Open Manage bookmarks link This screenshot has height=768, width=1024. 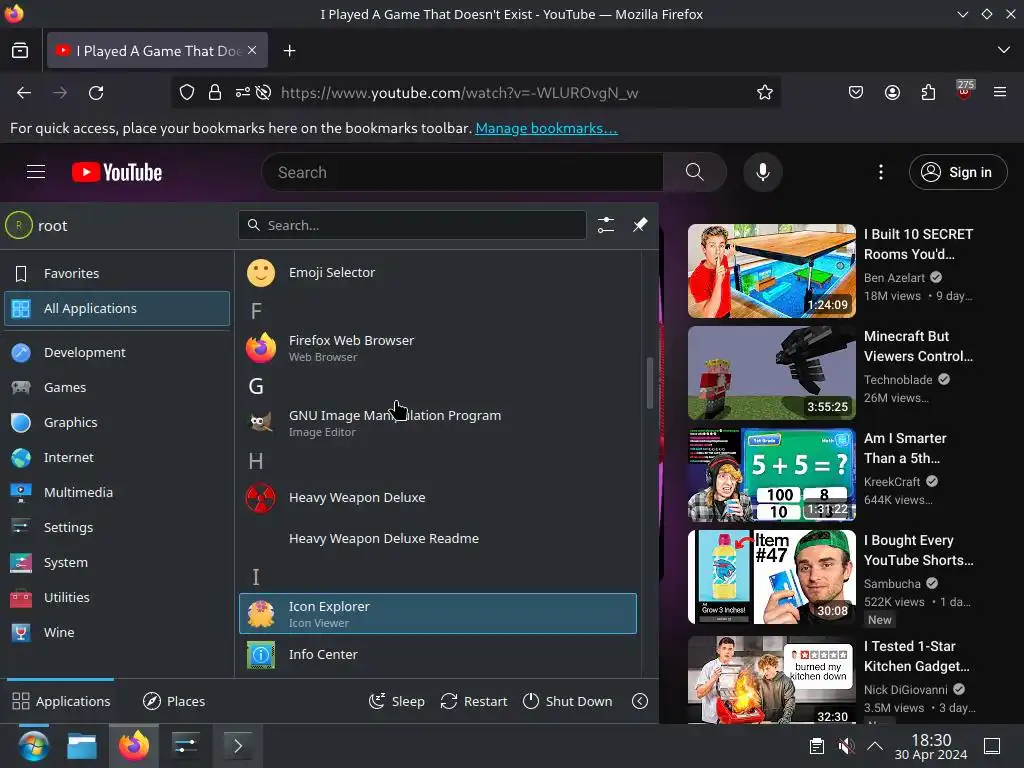point(546,128)
